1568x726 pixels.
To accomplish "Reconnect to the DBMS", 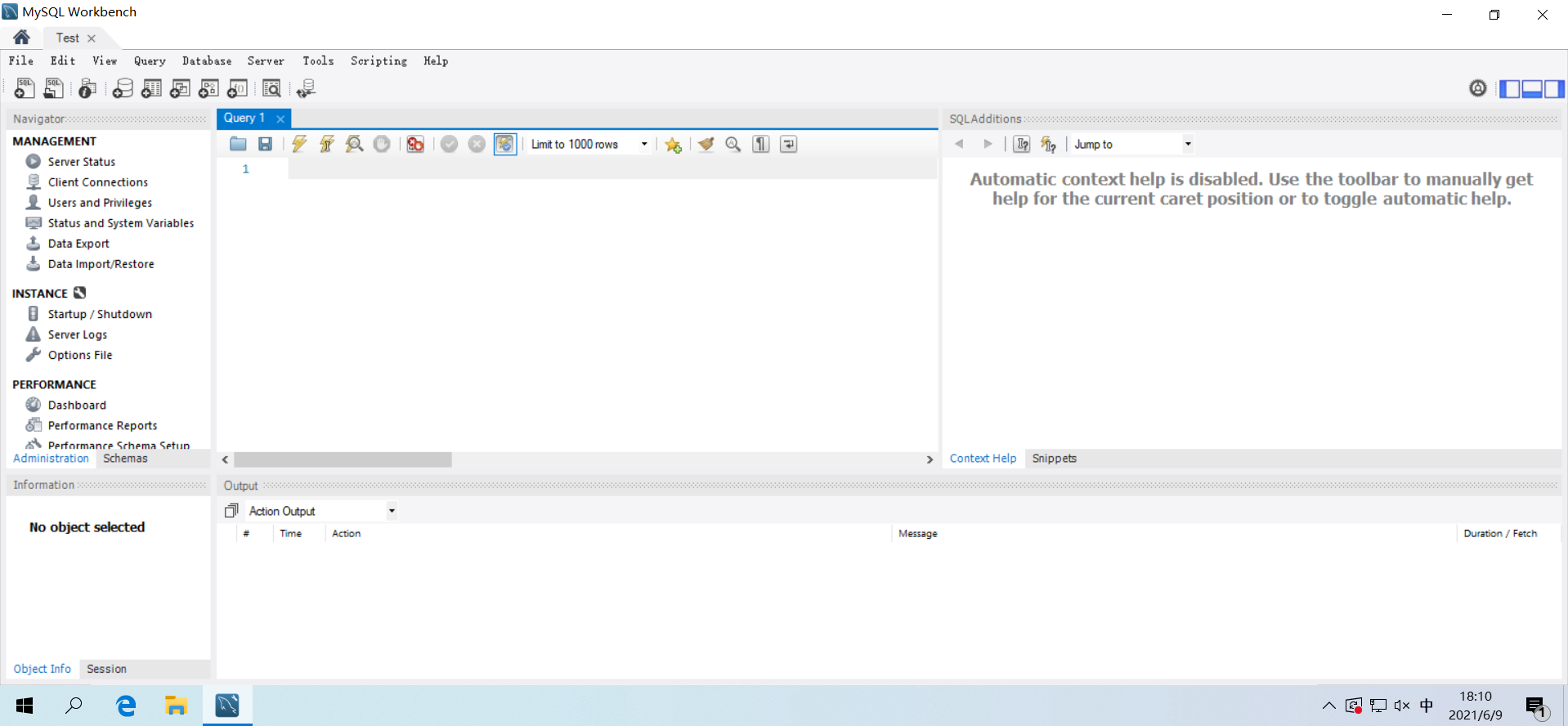I will point(306,88).
